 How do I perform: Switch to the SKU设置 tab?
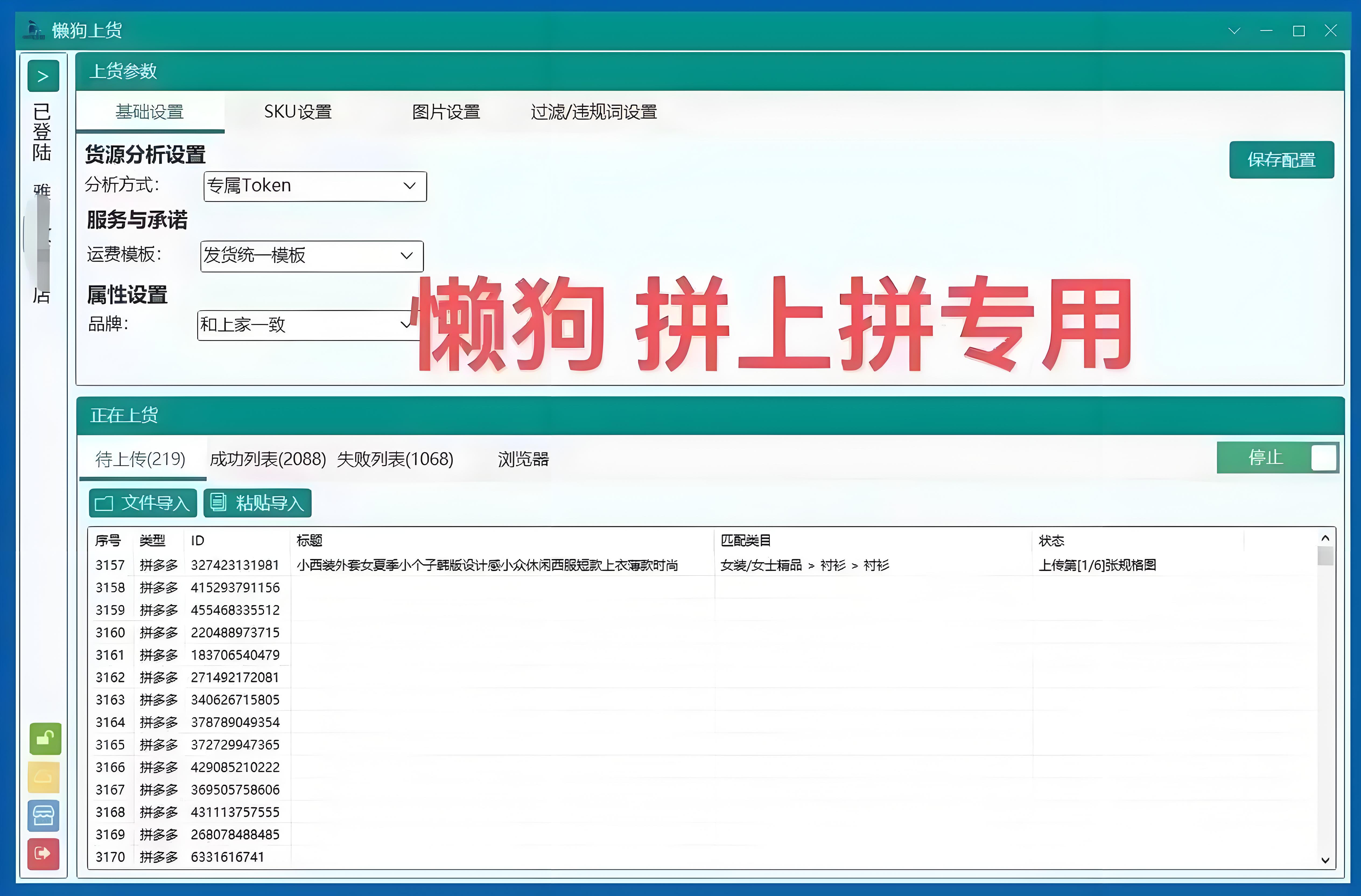[x=298, y=112]
